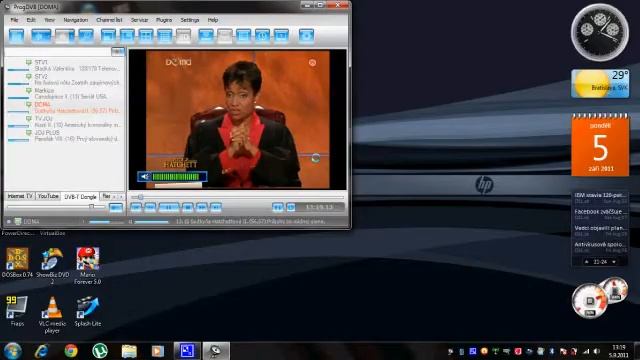Click the blue taskbar app left of ProgDVB
640x360 pixels.
pos(187,351)
